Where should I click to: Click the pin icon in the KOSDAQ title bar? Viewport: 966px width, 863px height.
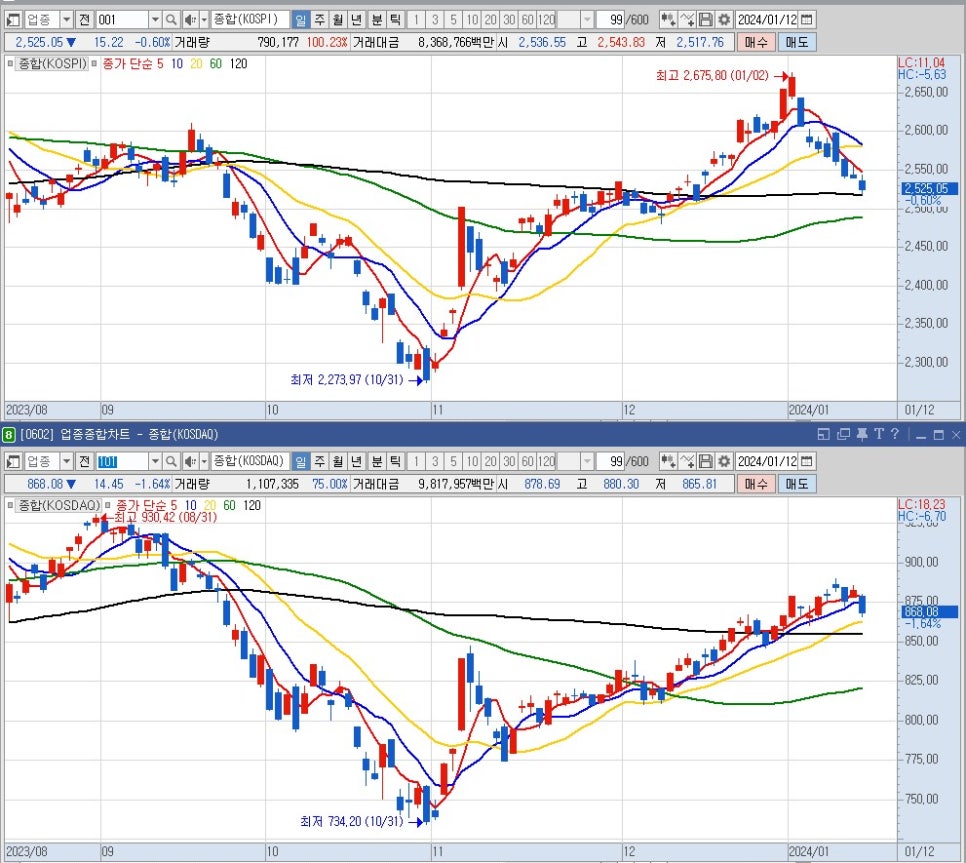click(x=862, y=434)
